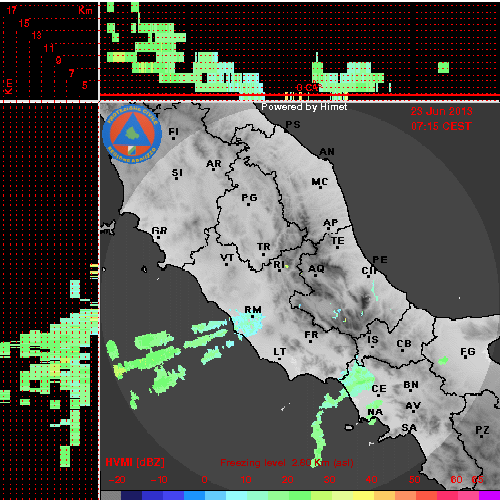Click the 'HVMI [dBZ]' product label

tap(135, 462)
